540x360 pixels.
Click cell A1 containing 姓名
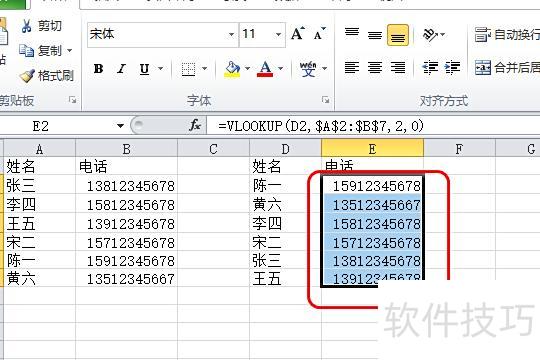39,166
